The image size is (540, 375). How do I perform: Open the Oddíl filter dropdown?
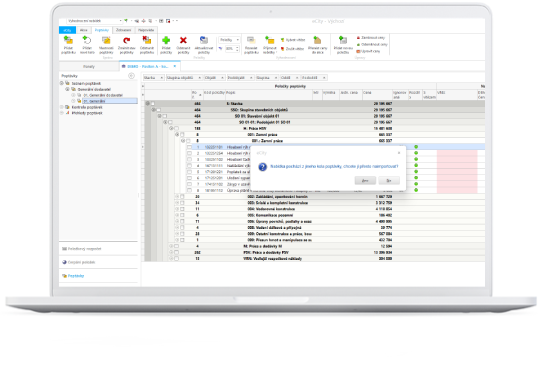[x=297, y=78]
